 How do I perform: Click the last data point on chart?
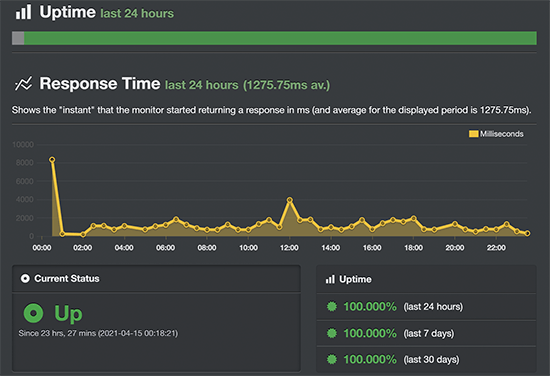(527, 233)
